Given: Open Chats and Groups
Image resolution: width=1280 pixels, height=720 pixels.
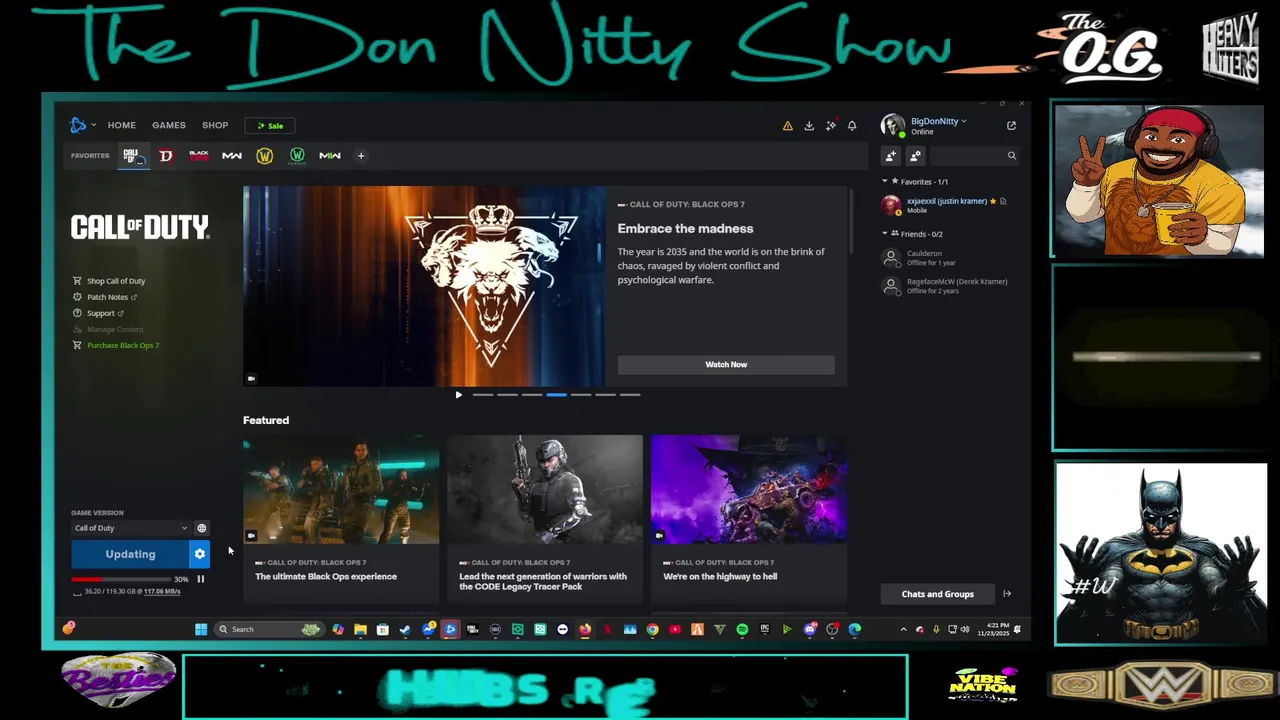Looking at the screenshot, I should pos(937,594).
